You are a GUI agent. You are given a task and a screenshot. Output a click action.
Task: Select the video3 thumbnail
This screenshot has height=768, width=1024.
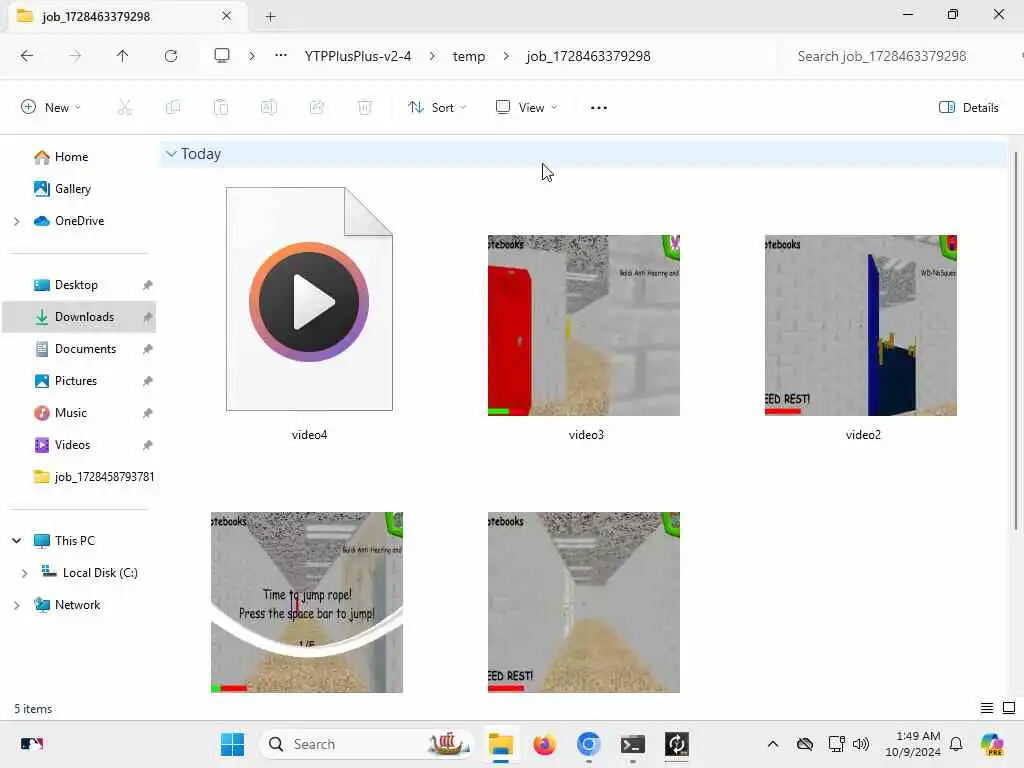[584, 325]
